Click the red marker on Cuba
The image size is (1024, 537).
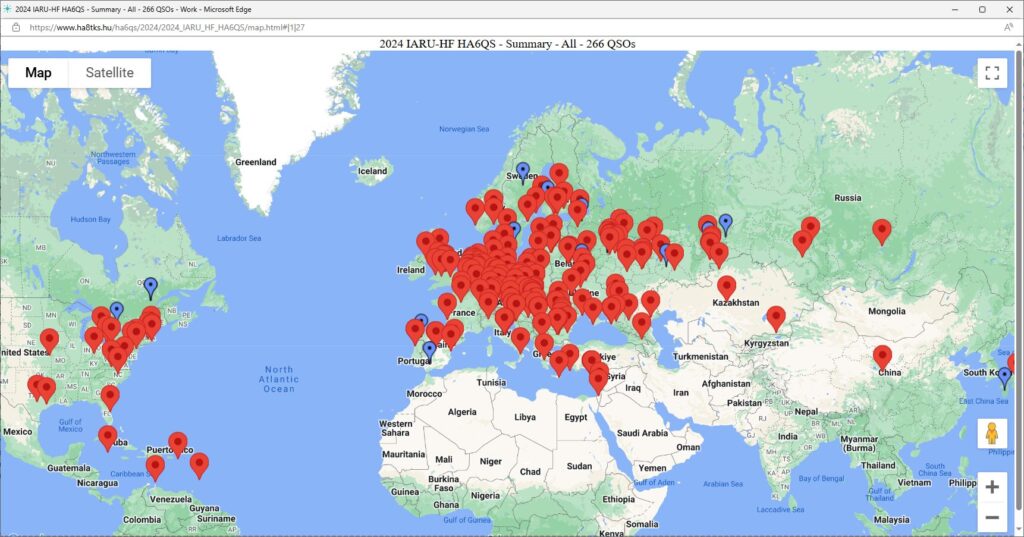pyautogui.click(x=107, y=437)
